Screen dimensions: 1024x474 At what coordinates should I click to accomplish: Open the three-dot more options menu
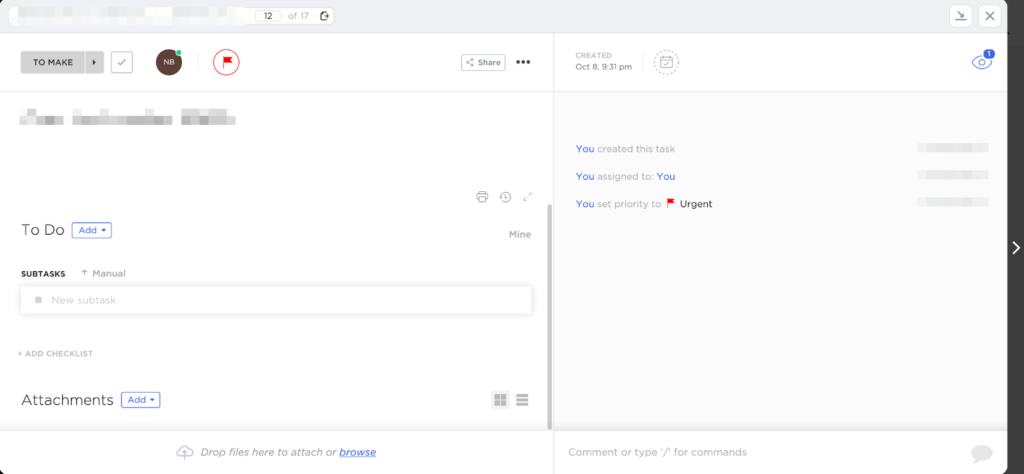[x=523, y=62]
